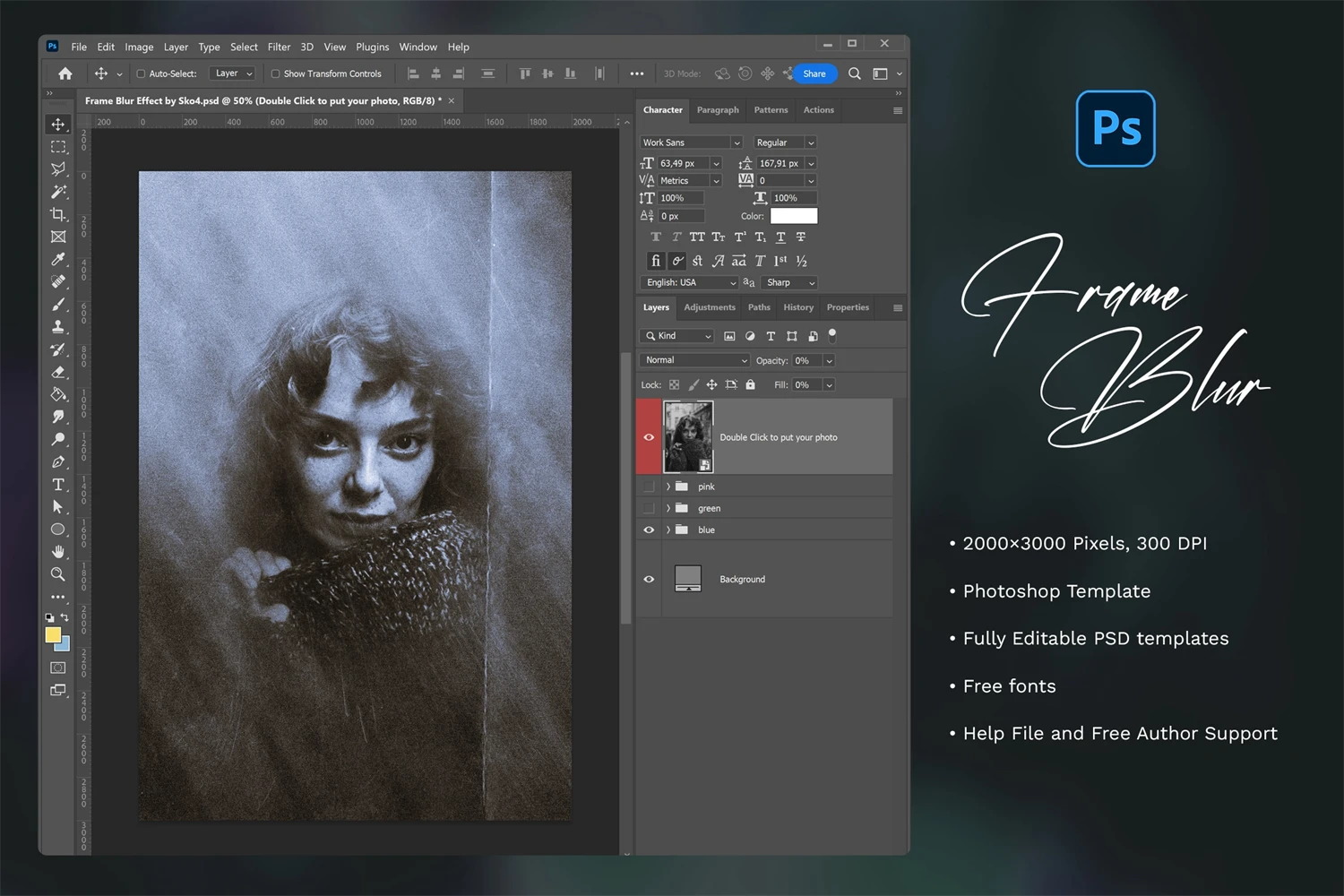Select the Zoom tool in toolbar

(58, 574)
